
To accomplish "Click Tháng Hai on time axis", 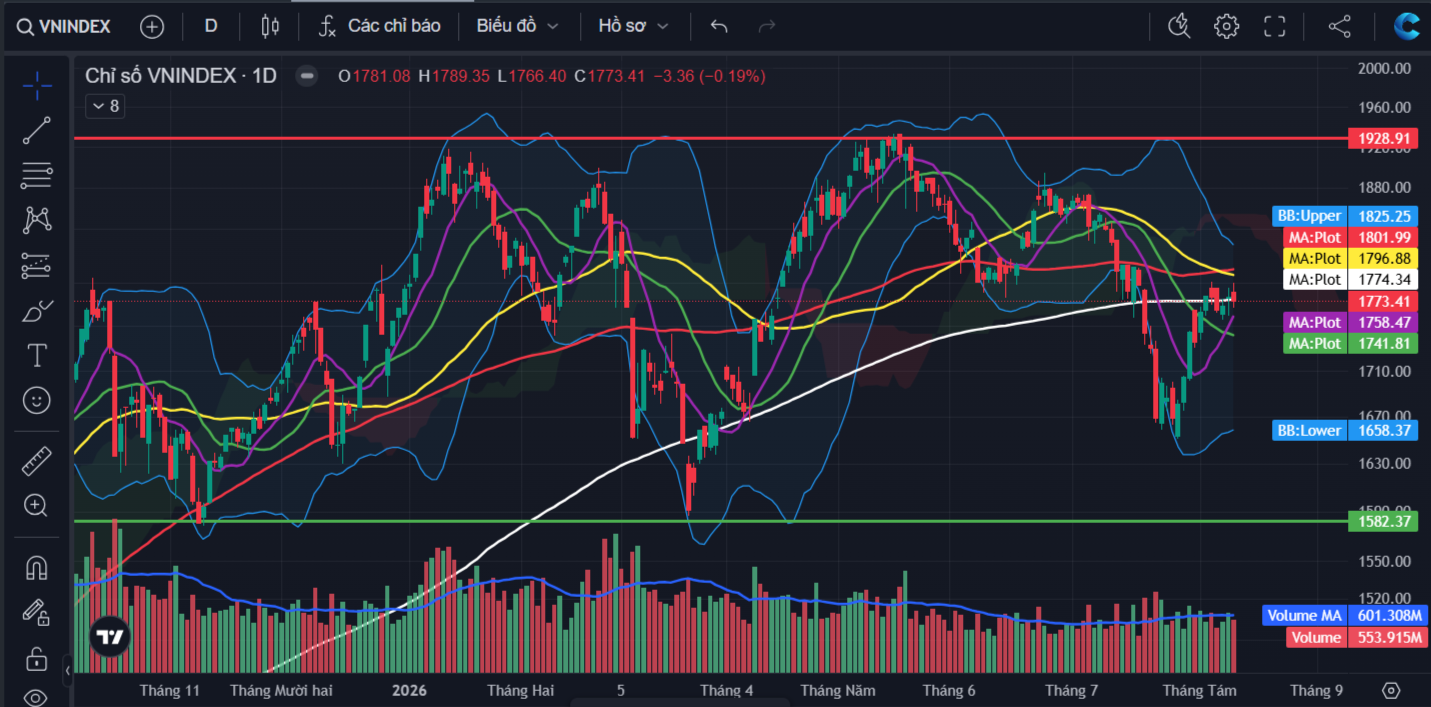I will pyautogui.click(x=520, y=691).
